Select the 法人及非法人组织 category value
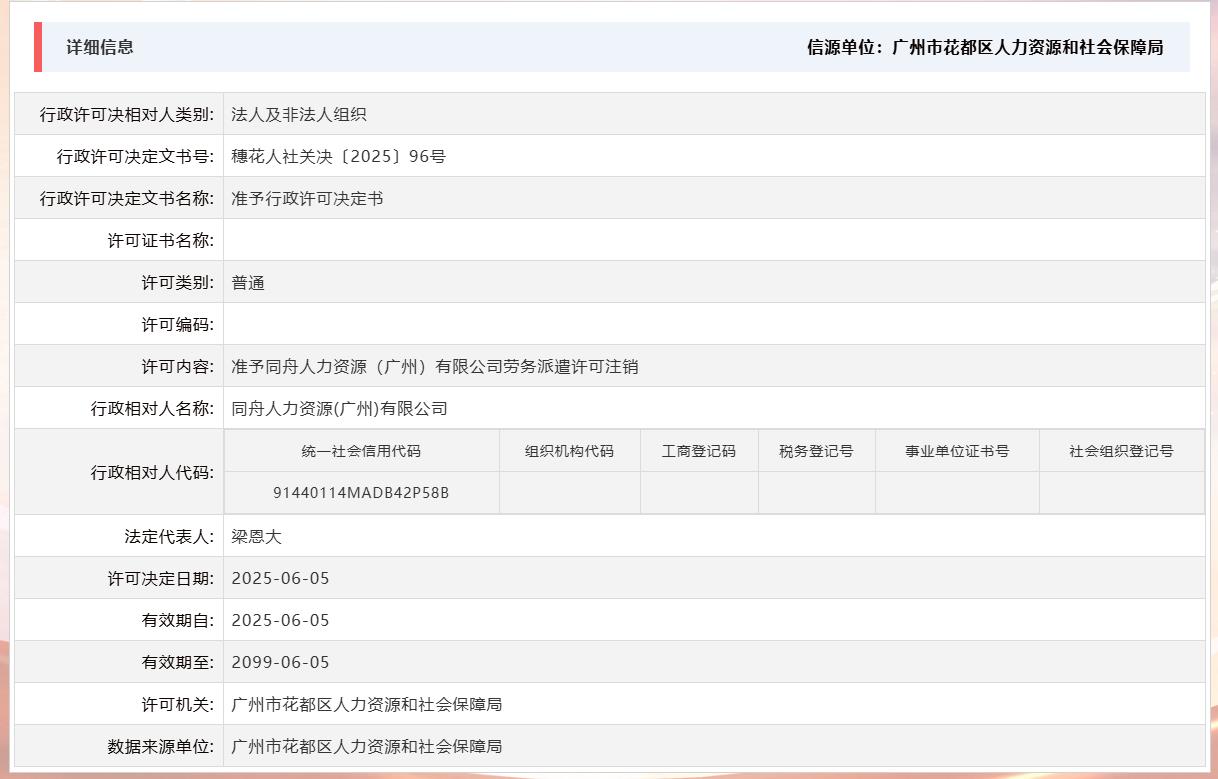The image size is (1218, 779). pyautogui.click(x=297, y=114)
